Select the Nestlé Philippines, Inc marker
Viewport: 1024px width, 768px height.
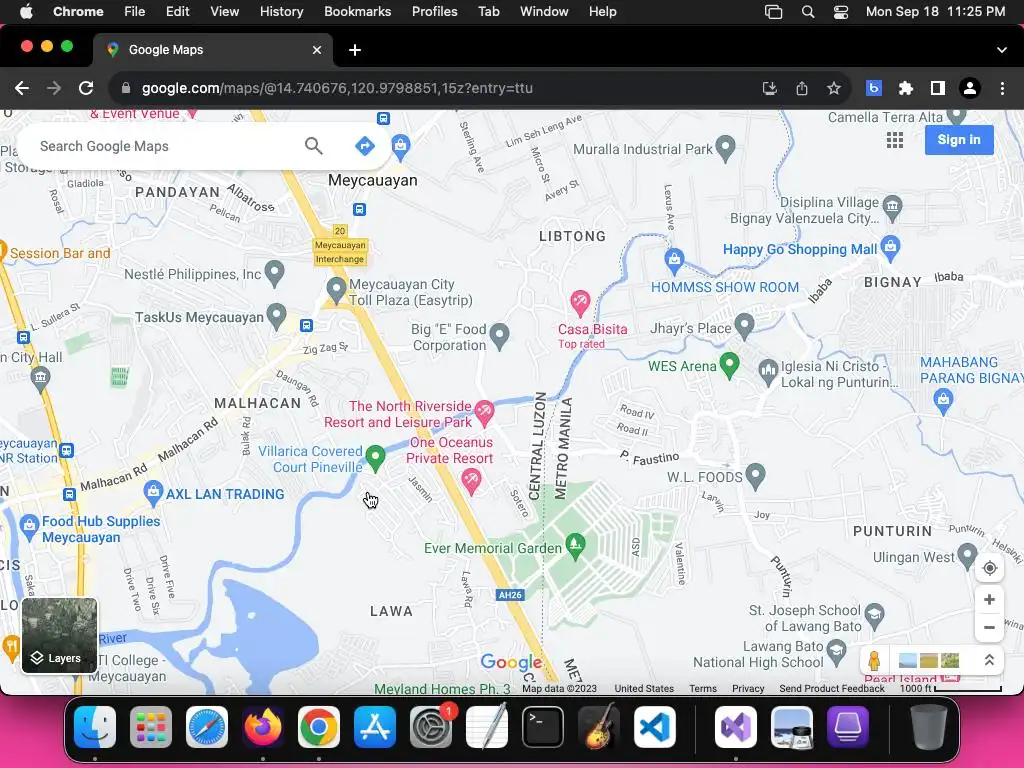click(274, 273)
